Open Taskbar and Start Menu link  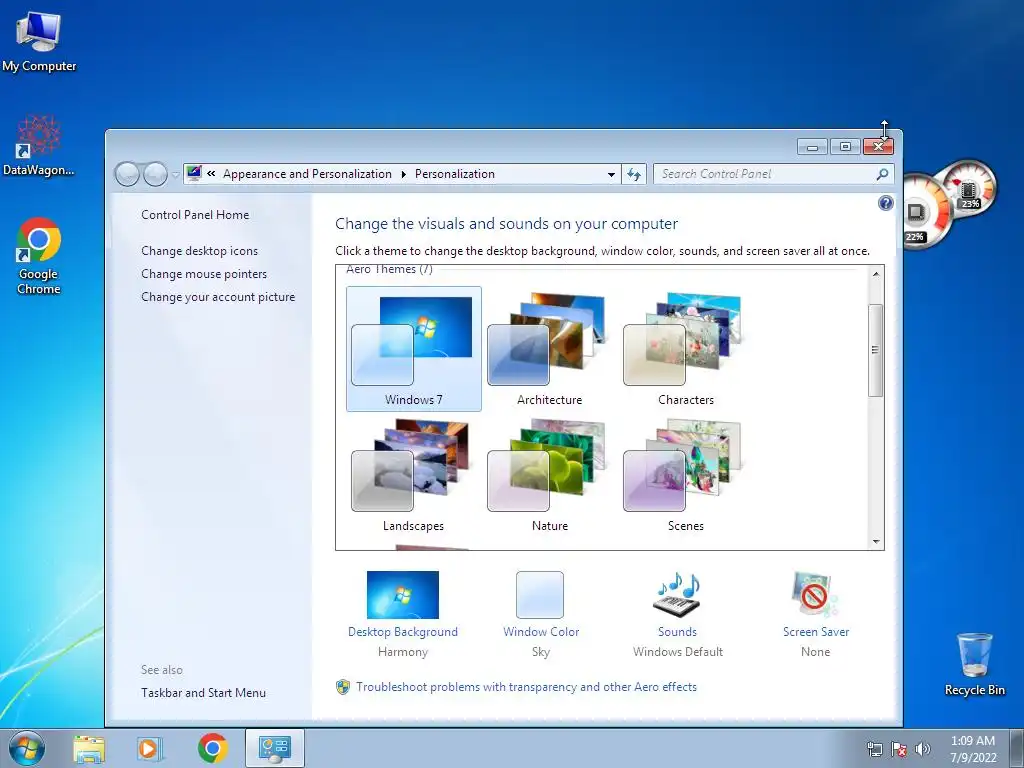coord(203,693)
